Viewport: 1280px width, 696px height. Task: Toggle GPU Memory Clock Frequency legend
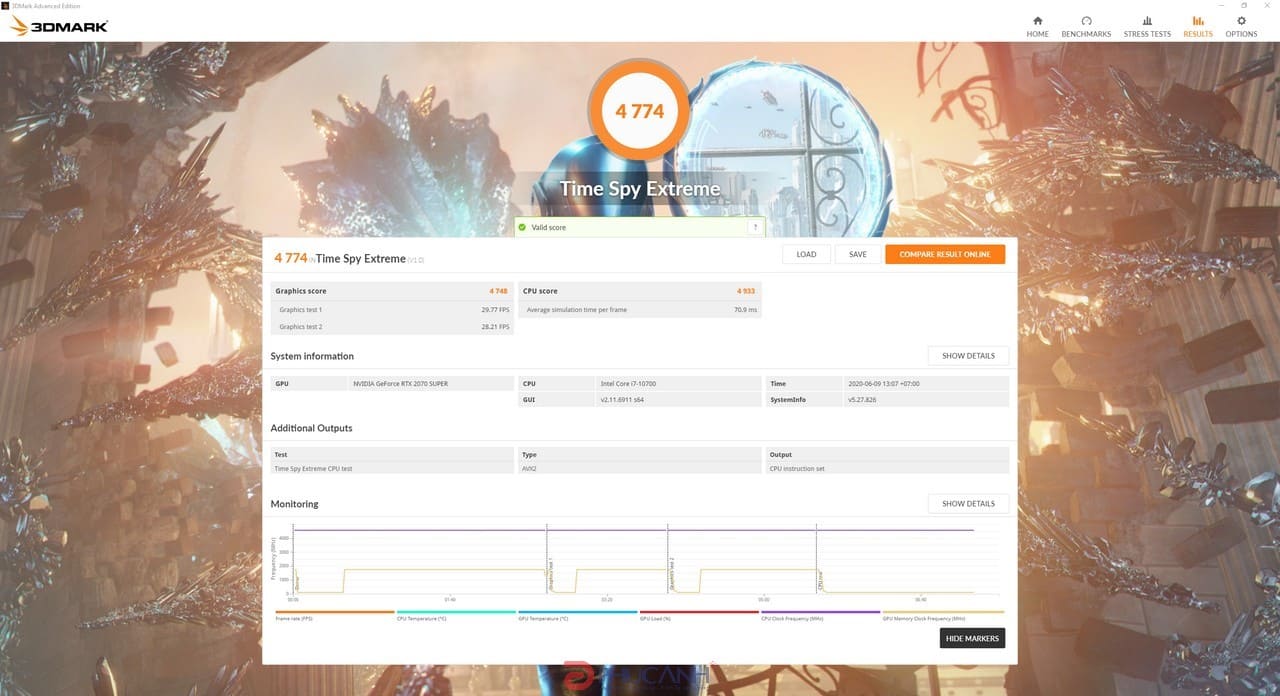[943, 615]
